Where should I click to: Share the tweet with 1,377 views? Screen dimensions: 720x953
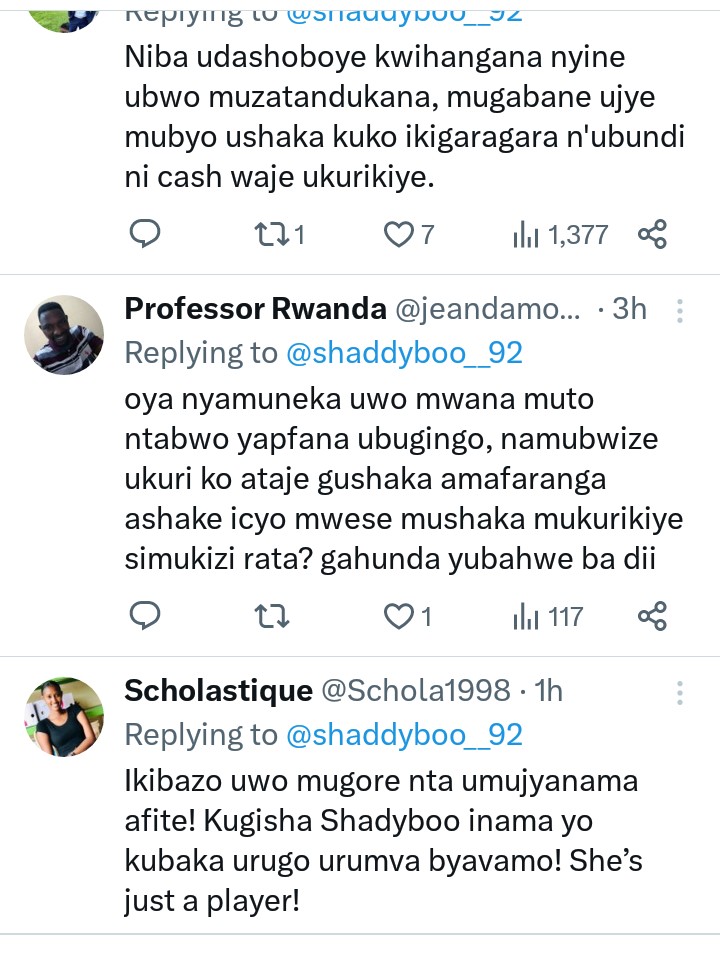click(x=652, y=234)
